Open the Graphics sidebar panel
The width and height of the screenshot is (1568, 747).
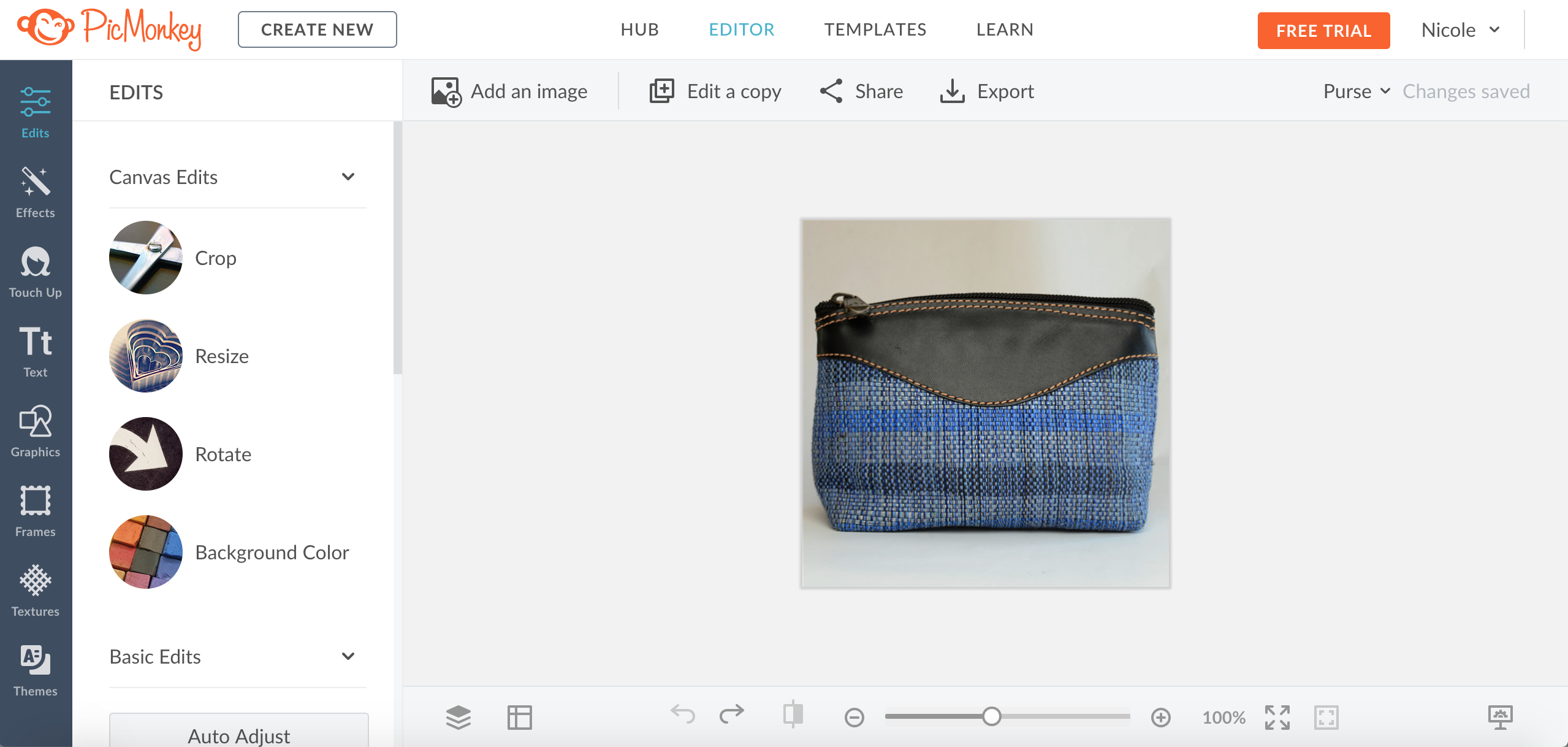[36, 431]
